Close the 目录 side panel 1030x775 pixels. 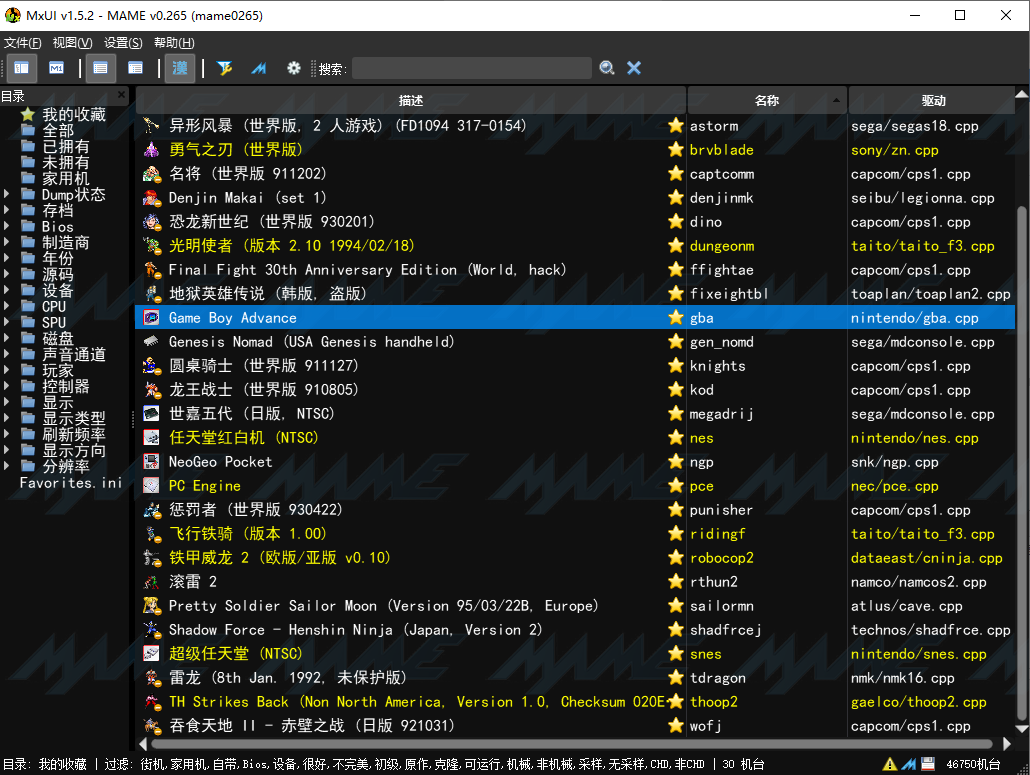coord(122,95)
